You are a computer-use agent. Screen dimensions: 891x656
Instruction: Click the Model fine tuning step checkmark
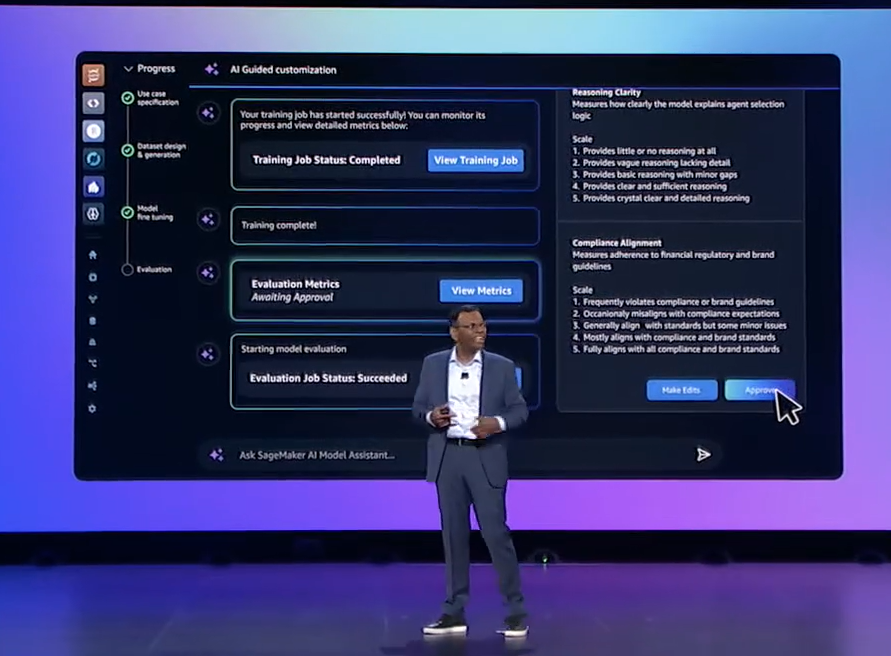(x=127, y=212)
